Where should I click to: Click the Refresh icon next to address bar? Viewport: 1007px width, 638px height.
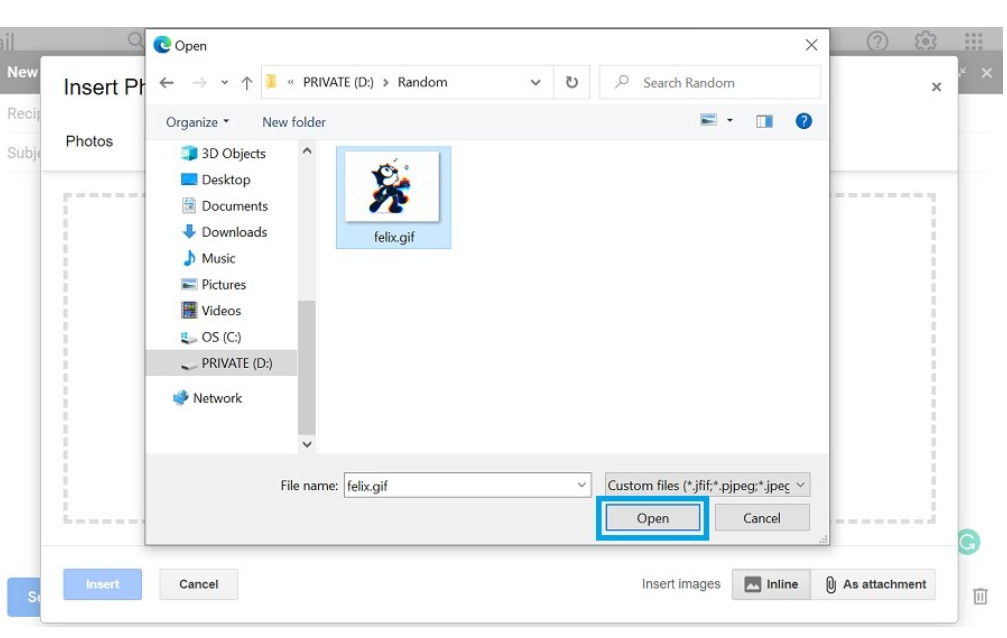(x=572, y=82)
